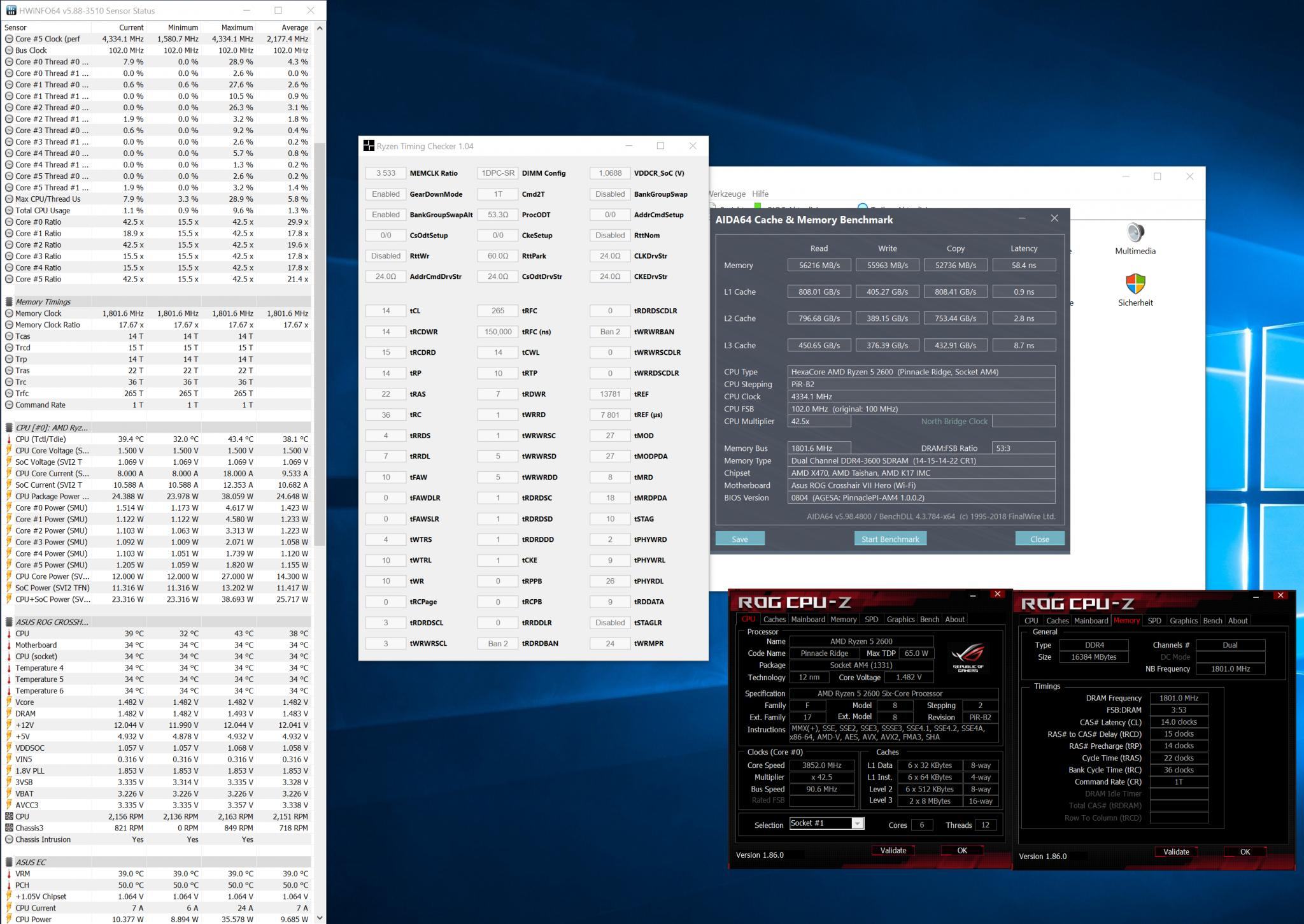Image resolution: width=1304 pixels, height=924 pixels.
Task: Click the Memory Clock sensor clock icon
Action: tap(9, 313)
